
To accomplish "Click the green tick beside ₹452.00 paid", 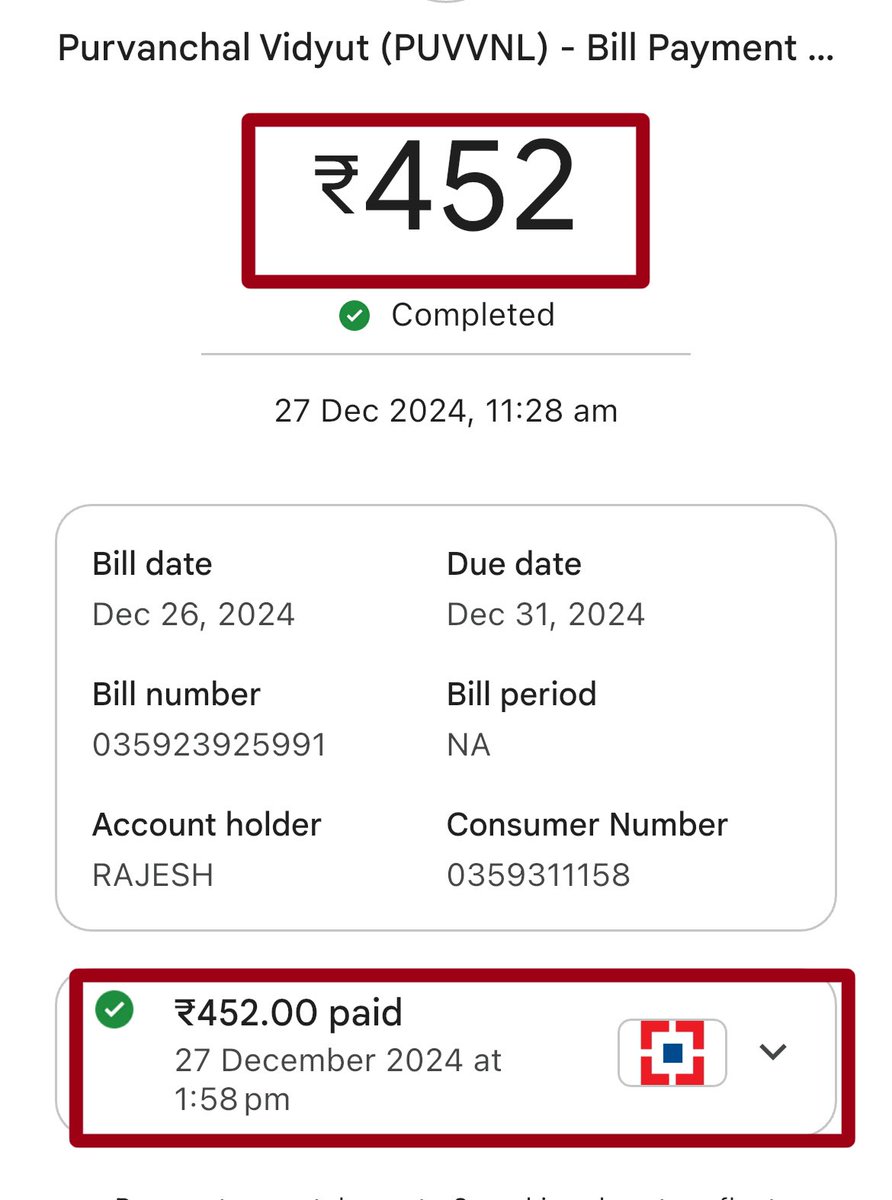I will point(114,1010).
